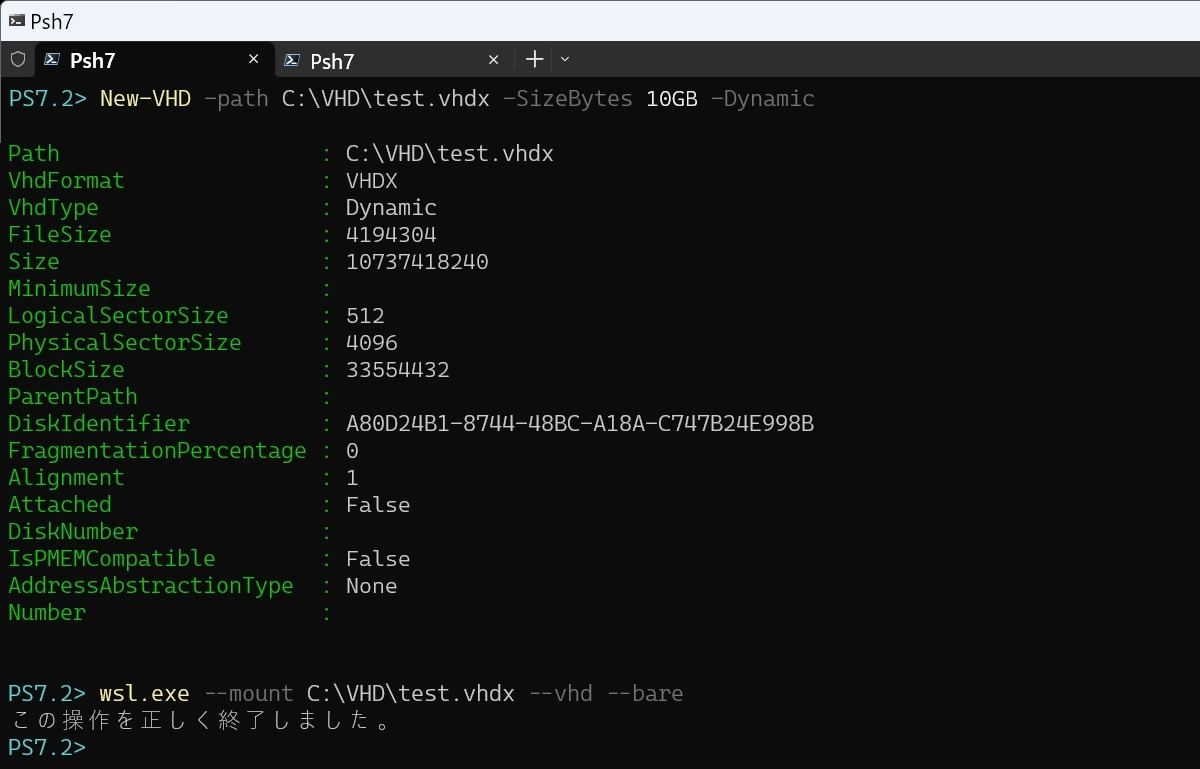Click the FileSize value 4194304

click(391, 234)
